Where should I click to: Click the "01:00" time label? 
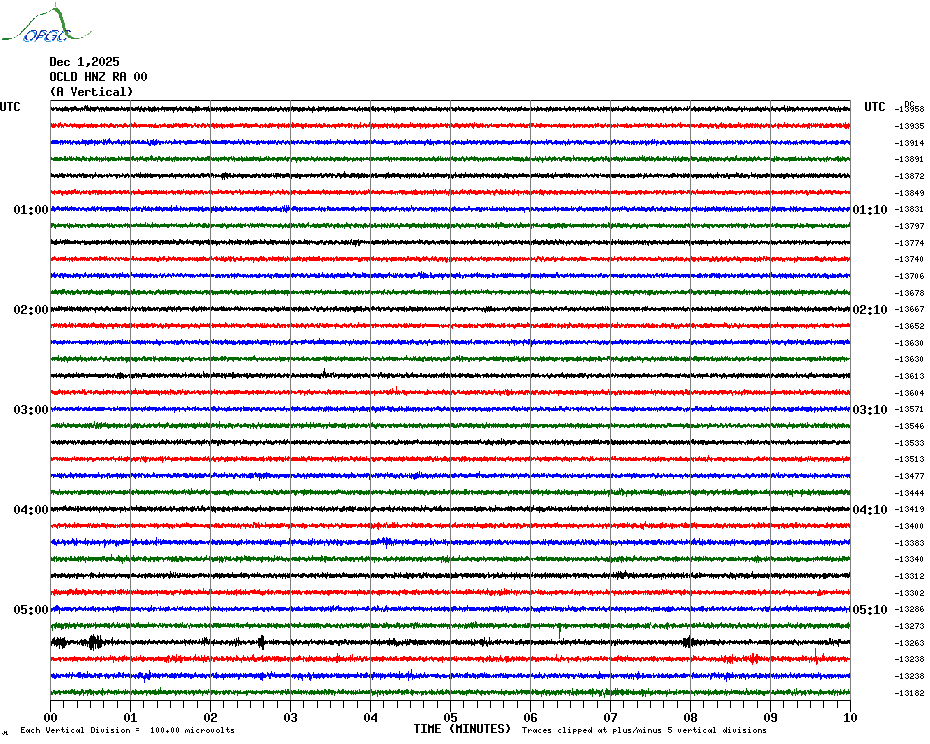tap(31, 210)
